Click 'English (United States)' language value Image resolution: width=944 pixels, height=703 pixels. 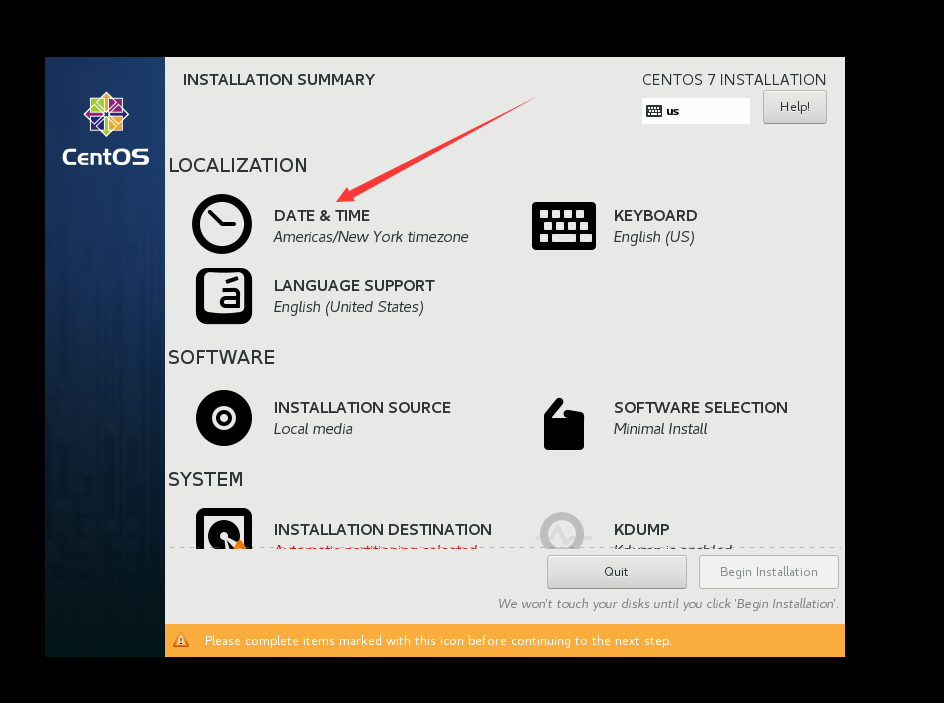pos(349,307)
